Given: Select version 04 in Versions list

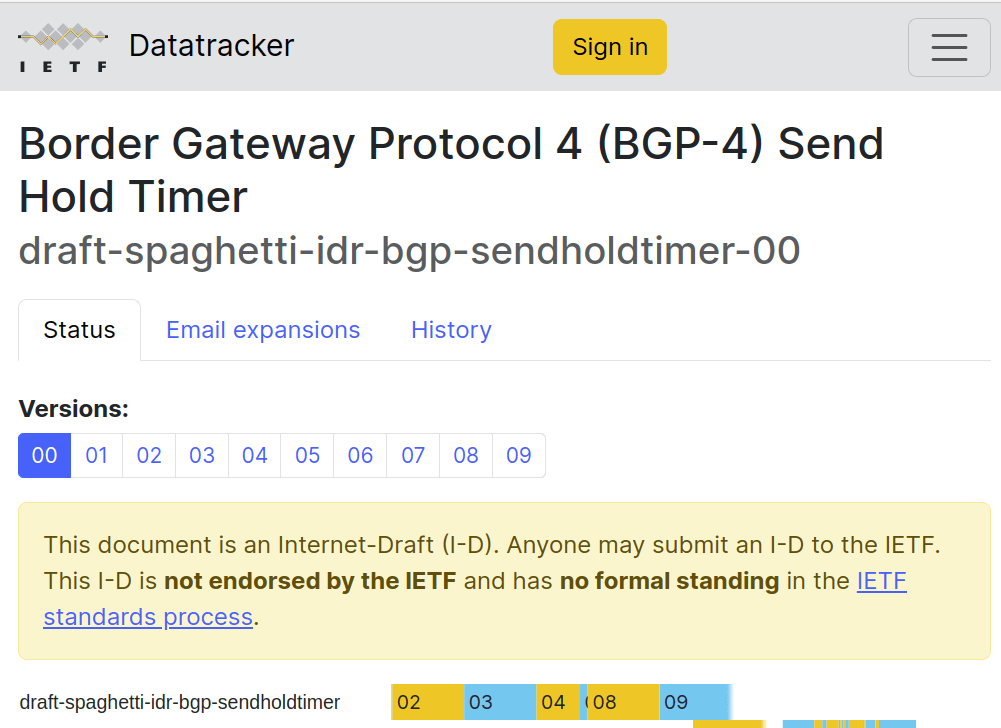Looking at the screenshot, I should point(255,456).
